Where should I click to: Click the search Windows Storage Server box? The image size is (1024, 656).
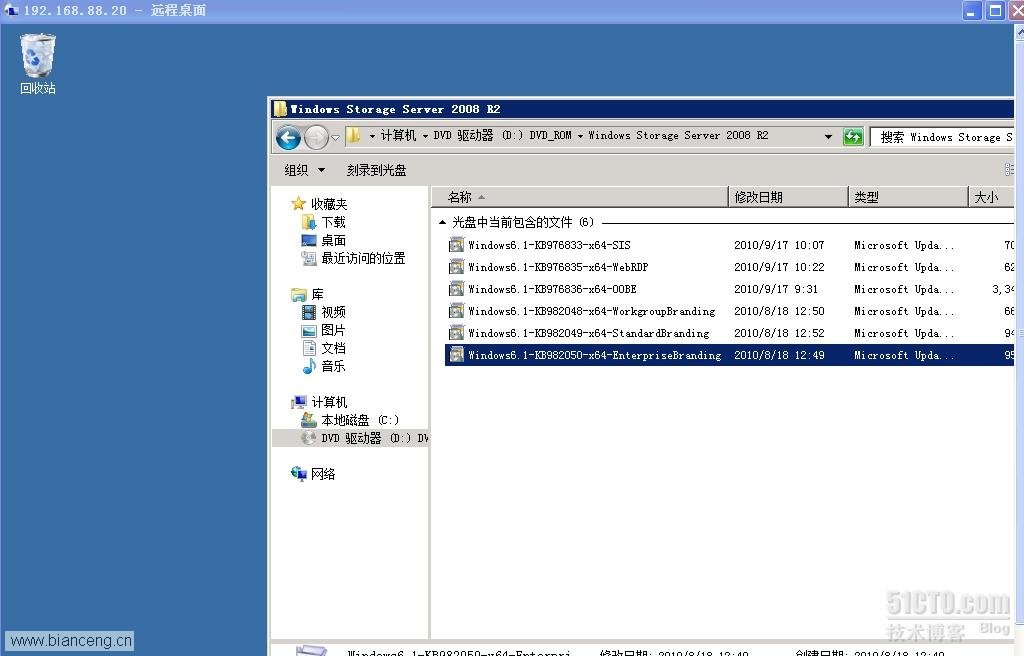(942, 137)
